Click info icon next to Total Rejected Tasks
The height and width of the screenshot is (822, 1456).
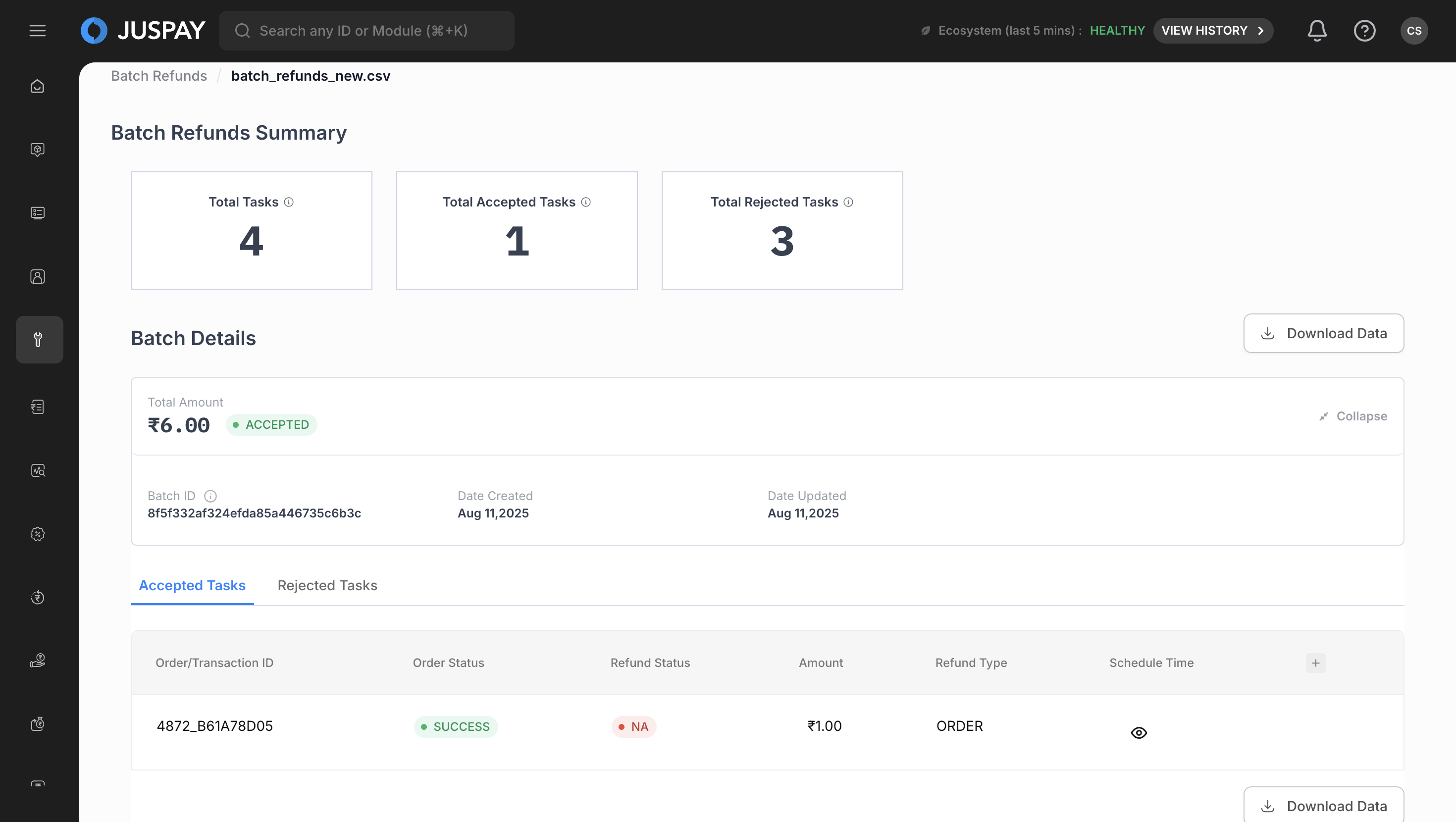click(x=848, y=202)
